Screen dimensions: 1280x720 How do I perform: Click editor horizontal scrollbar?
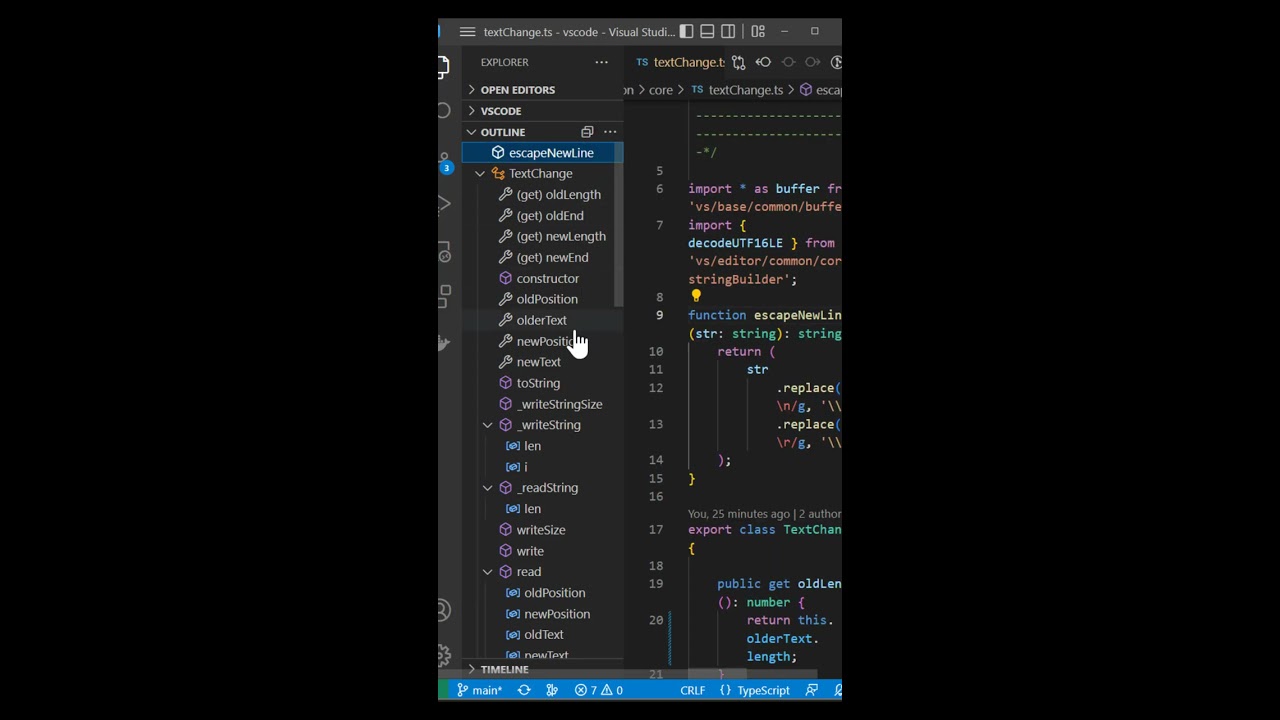click(753, 675)
